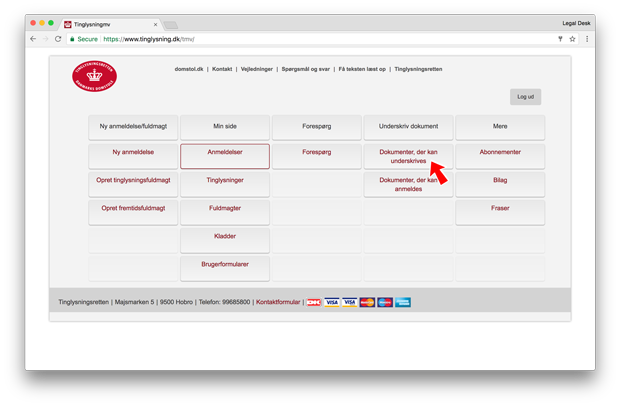Click the Dankort payment card icon
The width and height of the screenshot is (620, 406).
tap(314, 302)
